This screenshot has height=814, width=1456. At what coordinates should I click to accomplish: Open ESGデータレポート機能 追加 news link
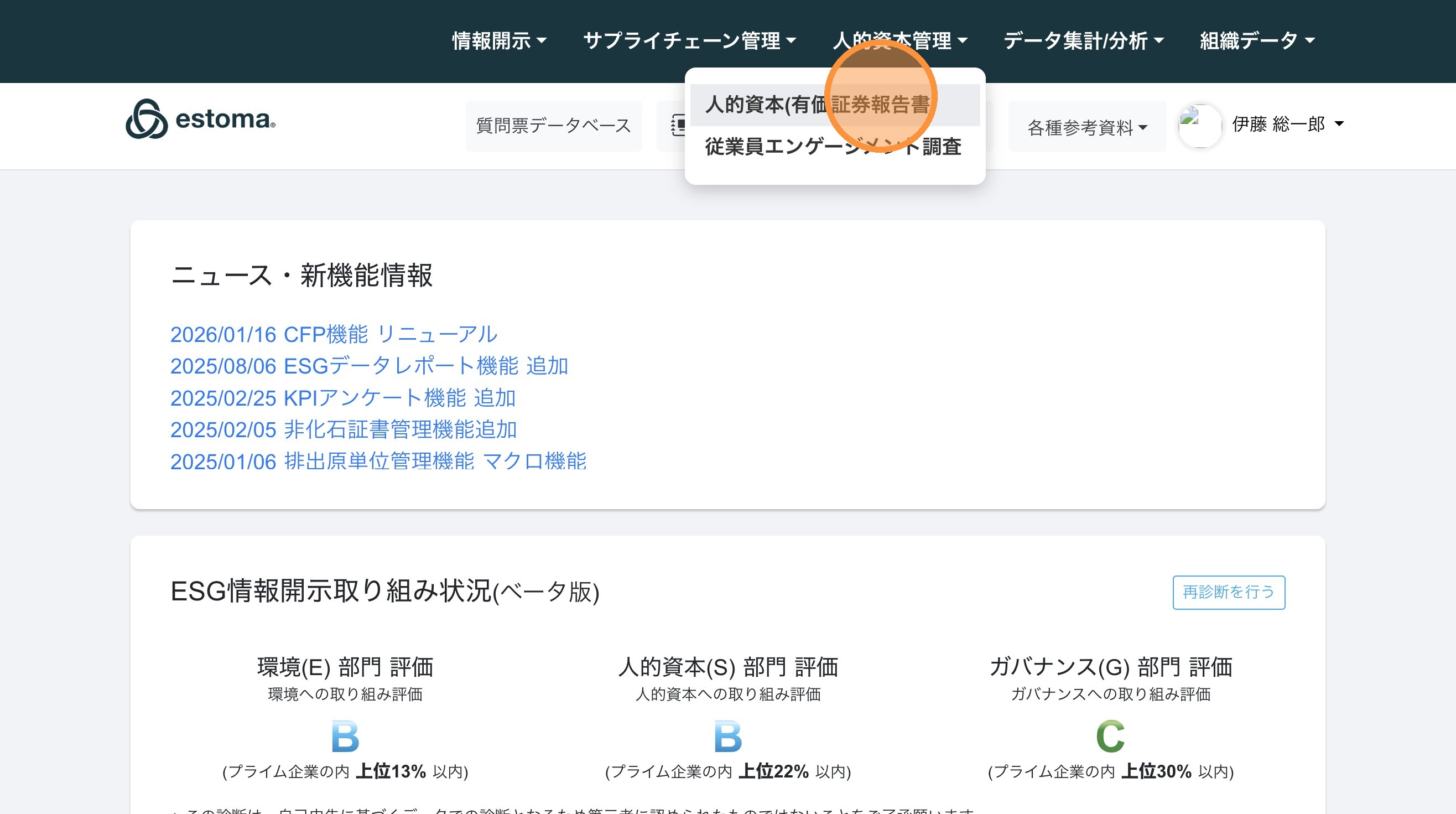pos(369,366)
